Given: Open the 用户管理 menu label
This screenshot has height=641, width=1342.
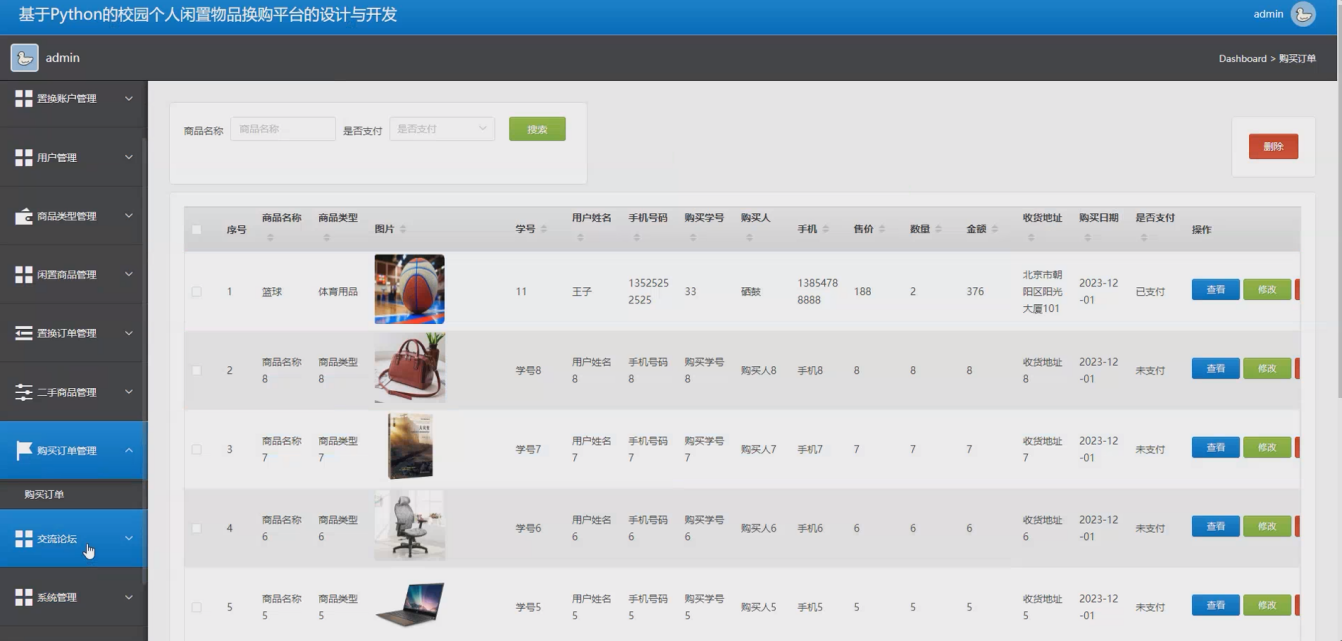Looking at the screenshot, I should pyautogui.click(x=57, y=157).
